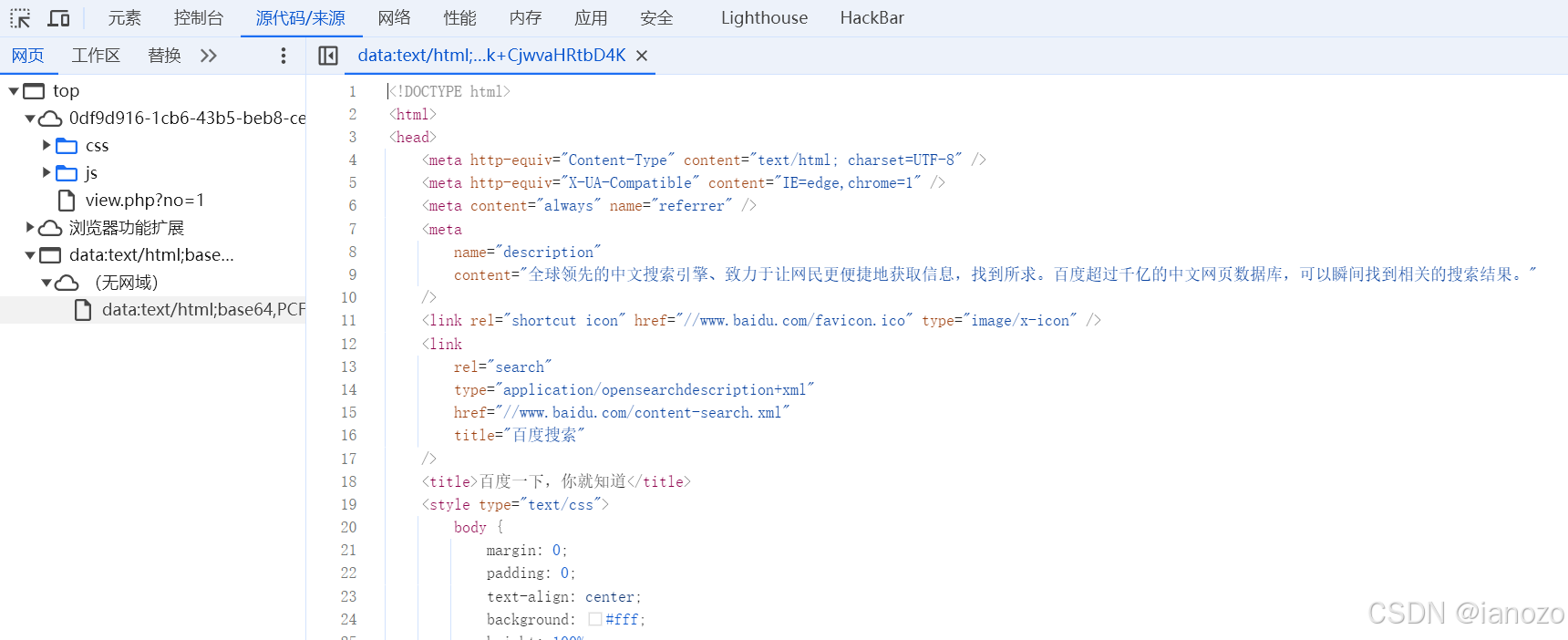Click the <head> tag in code
1568x640 pixels.
[413, 138]
